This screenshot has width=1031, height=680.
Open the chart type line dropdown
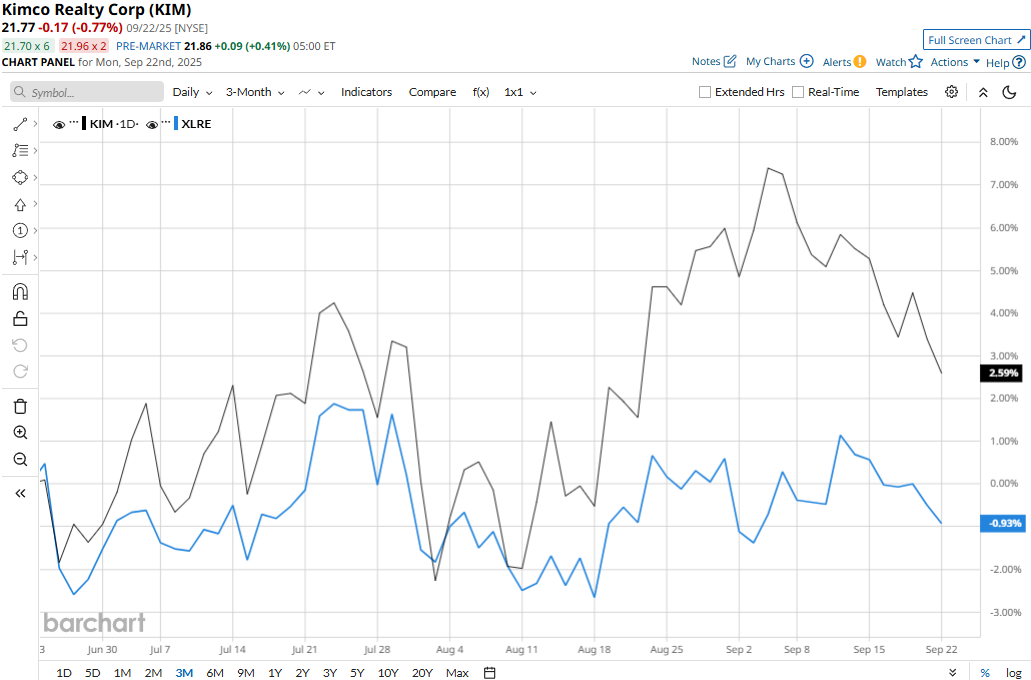pos(312,92)
